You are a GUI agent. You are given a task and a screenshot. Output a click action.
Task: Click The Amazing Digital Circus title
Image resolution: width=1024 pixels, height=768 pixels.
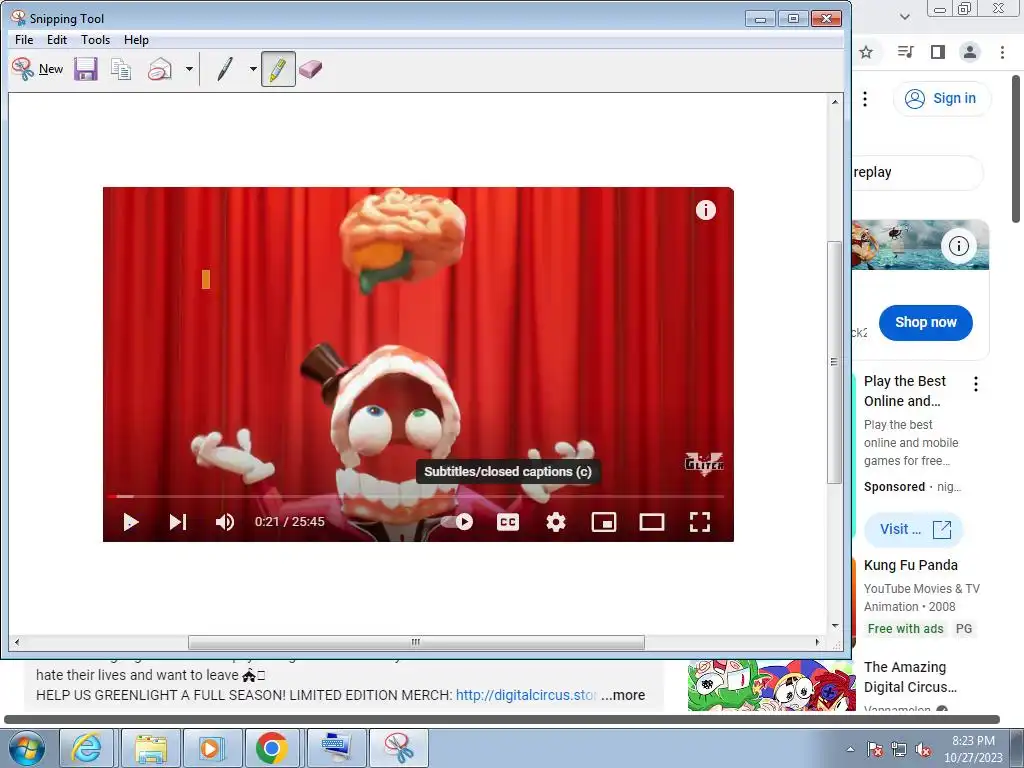point(910,677)
